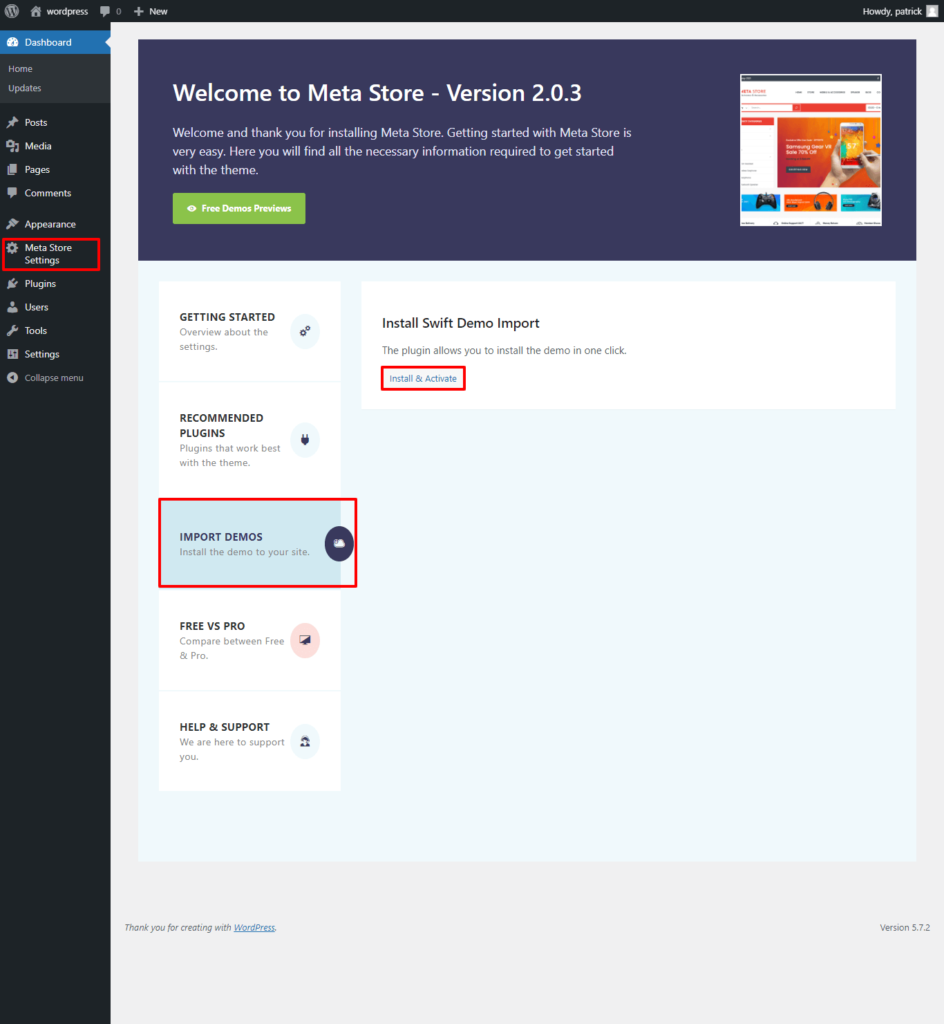The image size is (944, 1024).
Task: Open the Pages menu
Action: click(37, 170)
